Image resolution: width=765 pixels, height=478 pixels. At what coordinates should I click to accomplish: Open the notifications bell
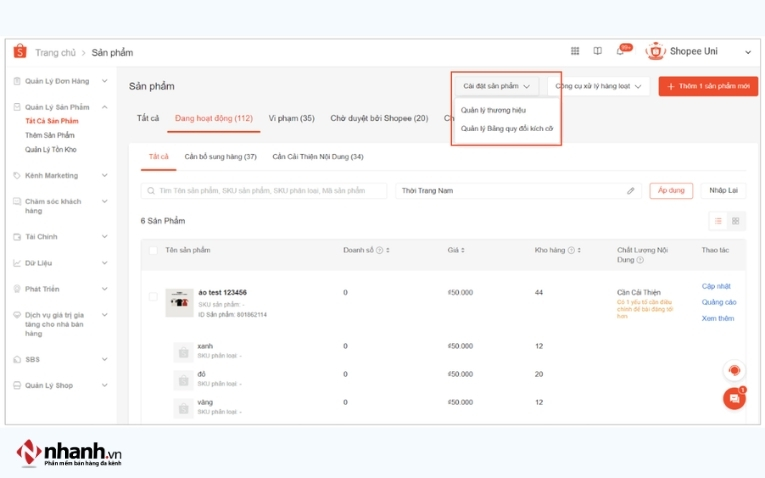(621, 51)
